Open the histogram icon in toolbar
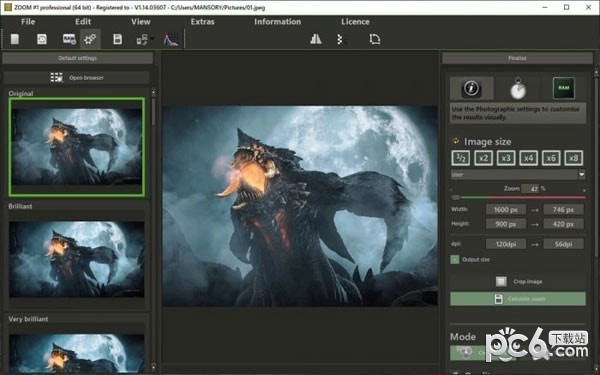Screen dimensions: 600x375 click(171, 39)
